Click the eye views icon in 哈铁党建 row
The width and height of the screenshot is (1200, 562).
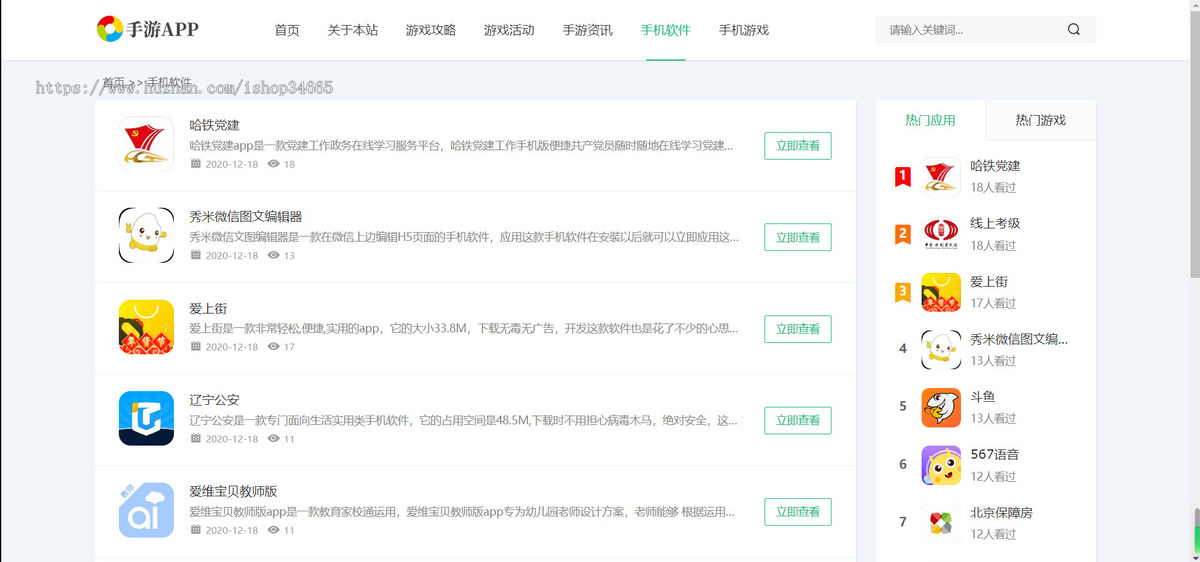click(x=273, y=163)
